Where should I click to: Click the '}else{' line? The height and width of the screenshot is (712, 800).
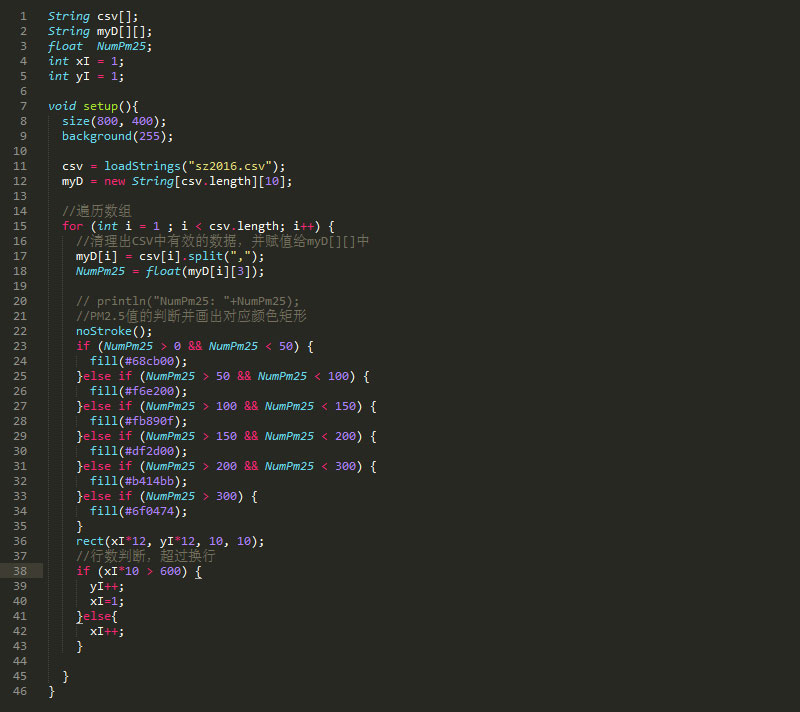click(96, 616)
